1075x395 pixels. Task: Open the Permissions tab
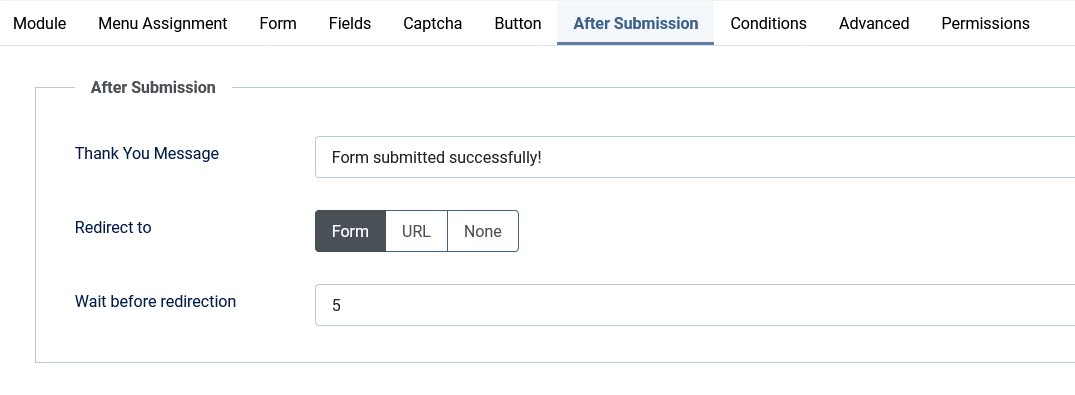pyautogui.click(x=985, y=23)
